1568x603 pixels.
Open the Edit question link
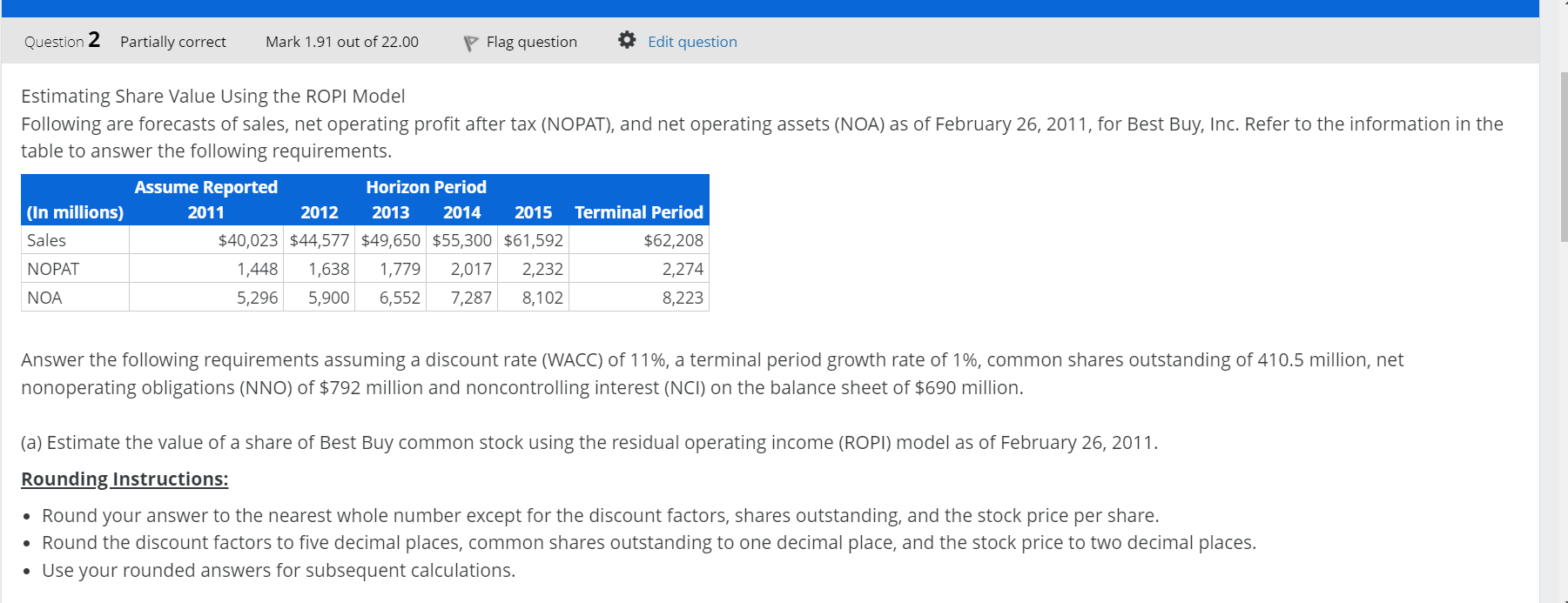[x=692, y=42]
